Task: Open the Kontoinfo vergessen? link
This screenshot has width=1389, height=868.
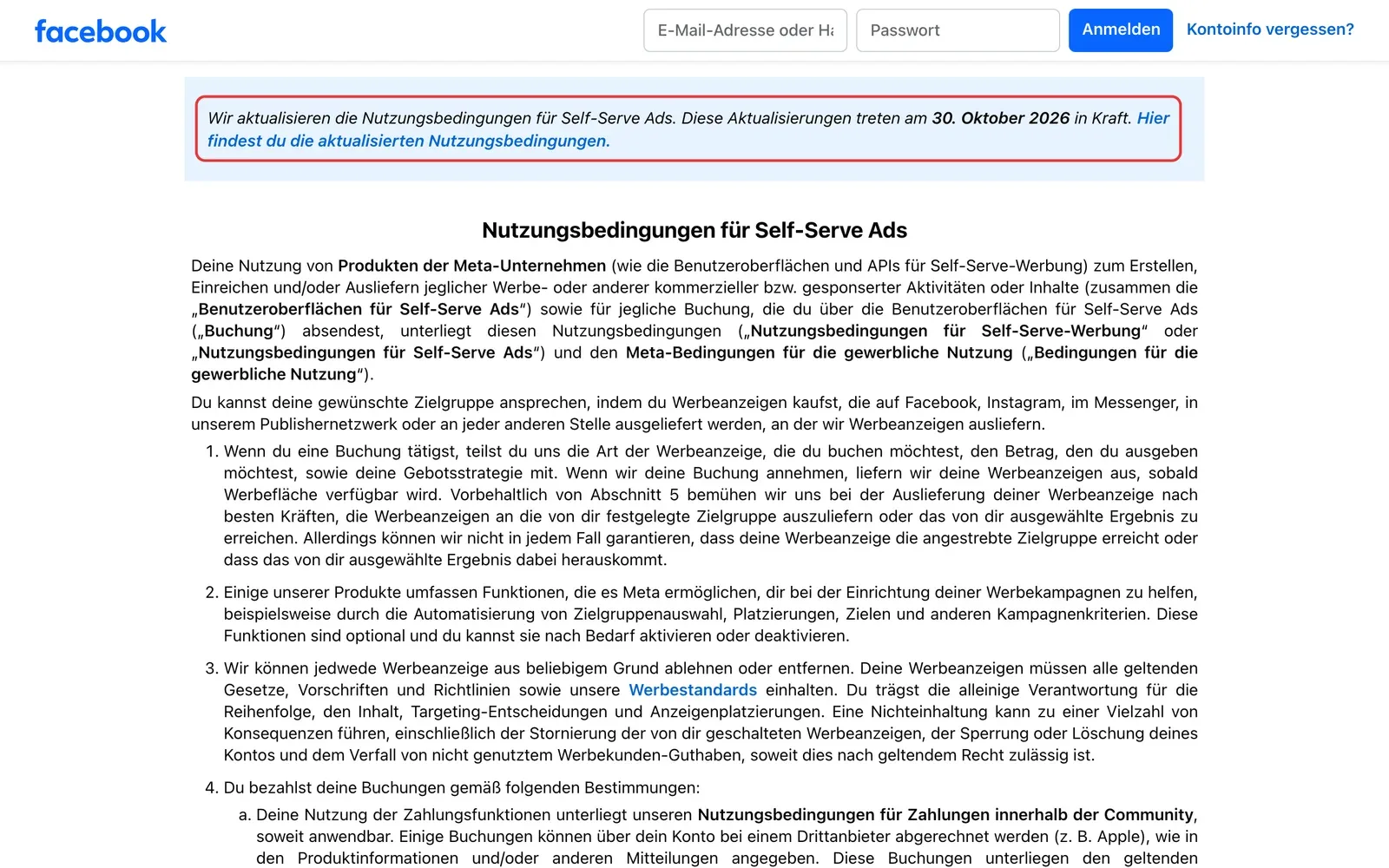Action: [1270, 30]
